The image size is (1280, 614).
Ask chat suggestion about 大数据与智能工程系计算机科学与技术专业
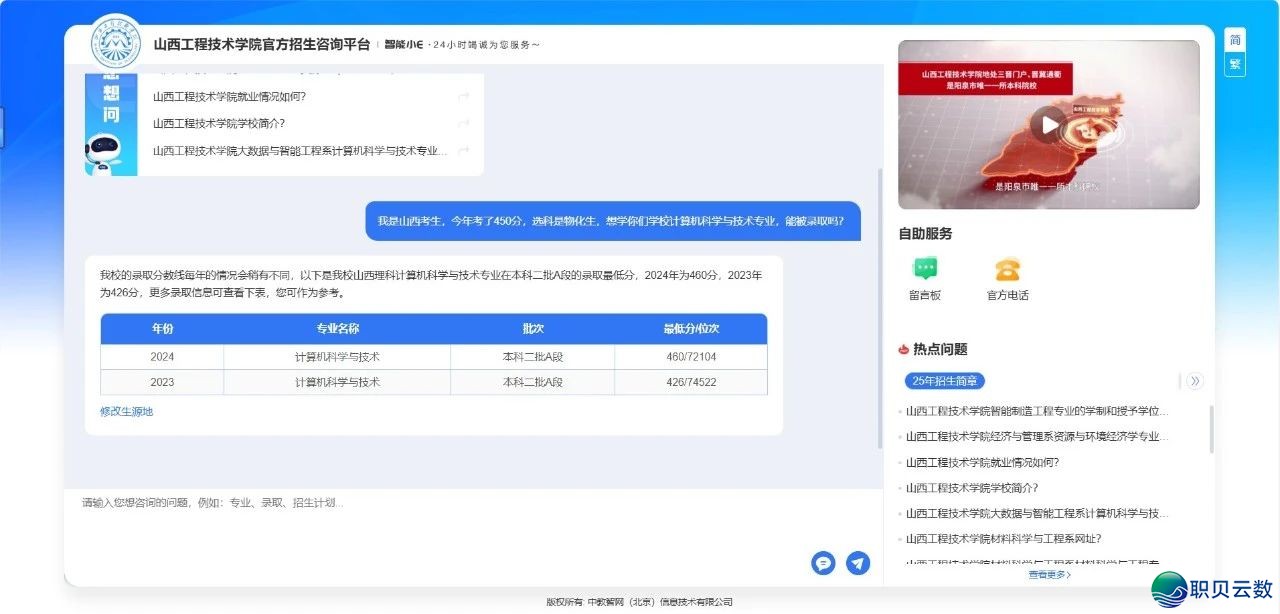pyautogui.click(x=300, y=150)
